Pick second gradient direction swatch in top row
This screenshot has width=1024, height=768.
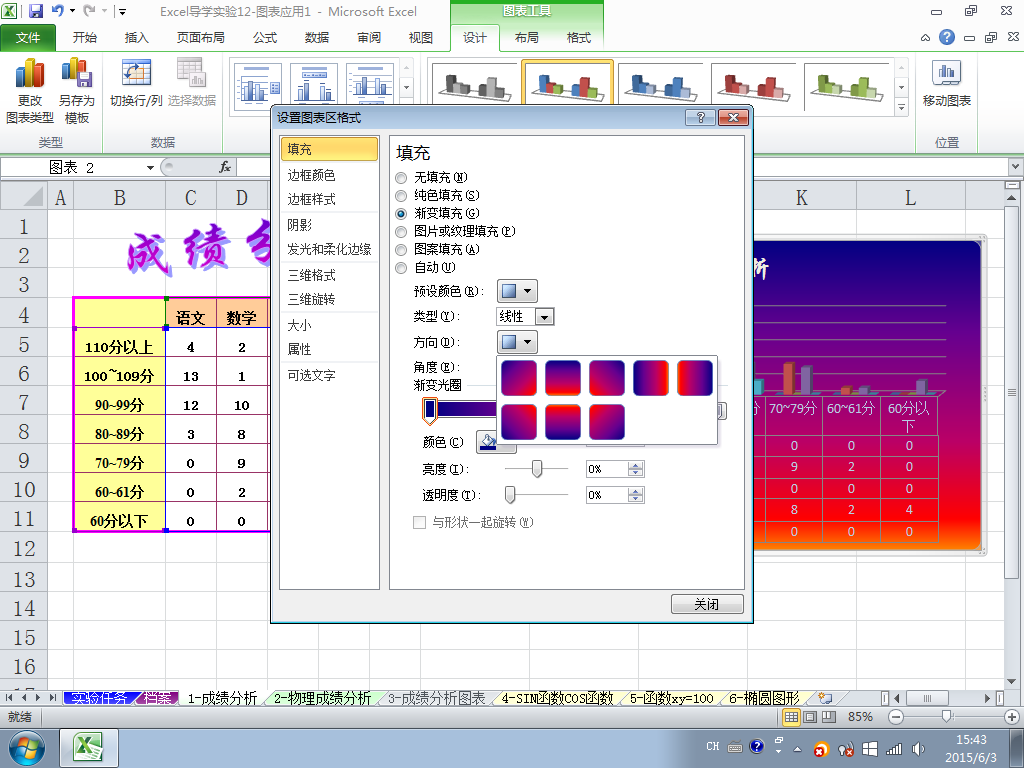562,378
